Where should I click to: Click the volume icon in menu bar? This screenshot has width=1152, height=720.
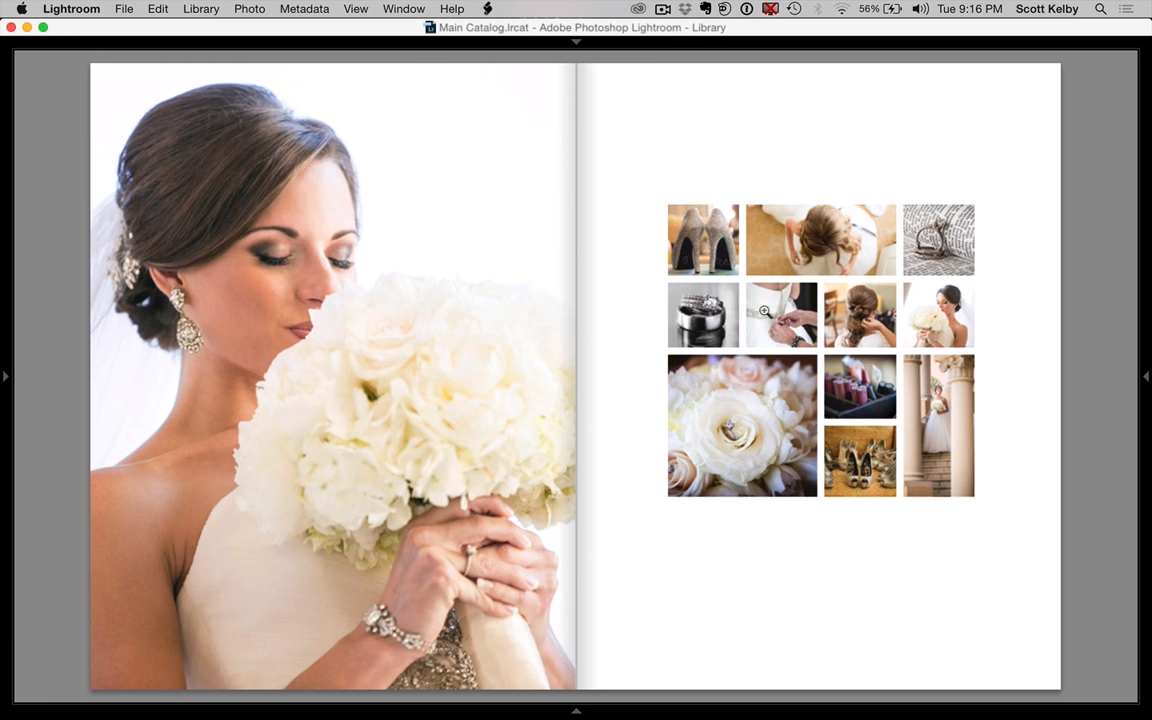(920, 9)
